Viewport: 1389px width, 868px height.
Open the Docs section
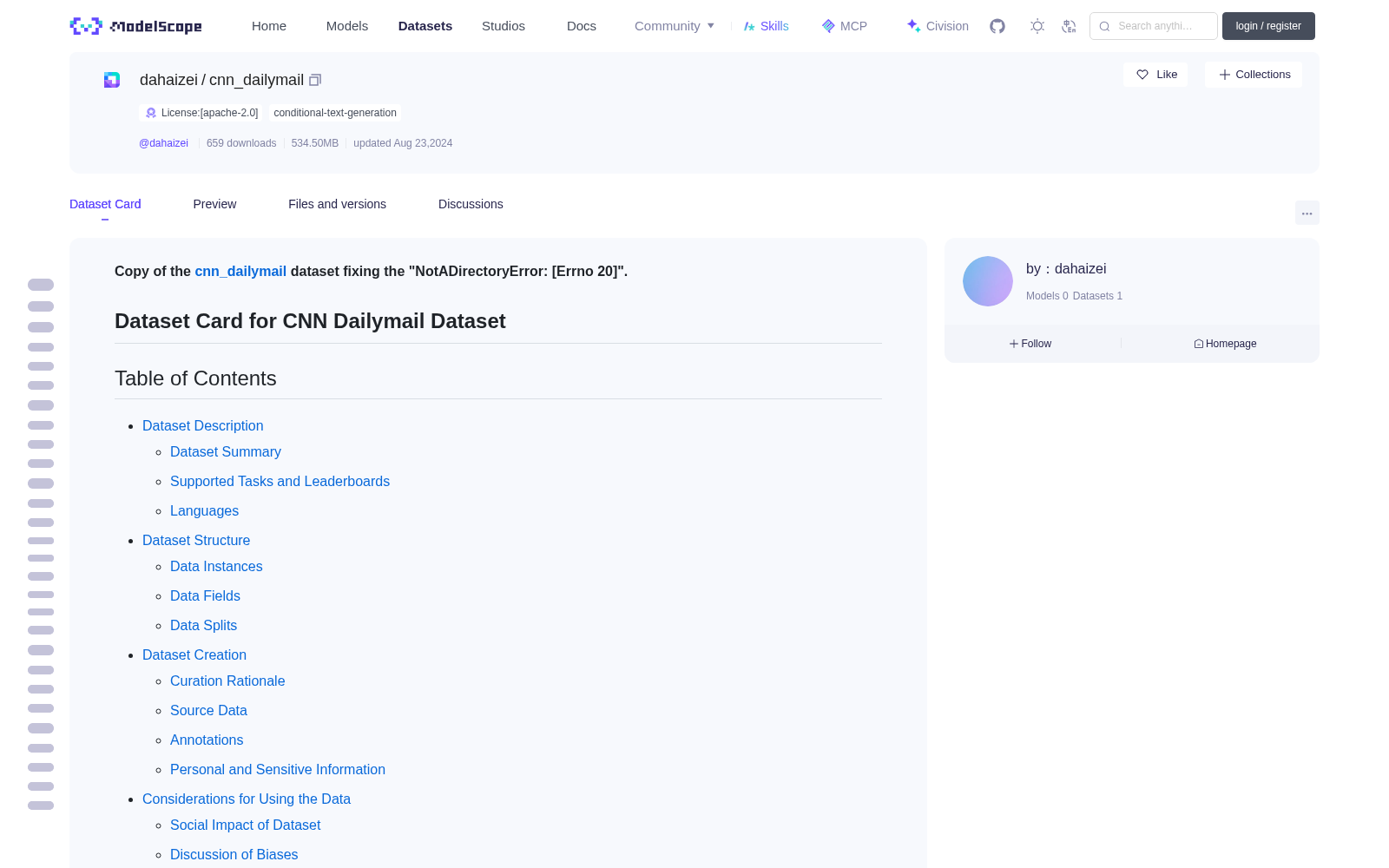click(x=582, y=26)
